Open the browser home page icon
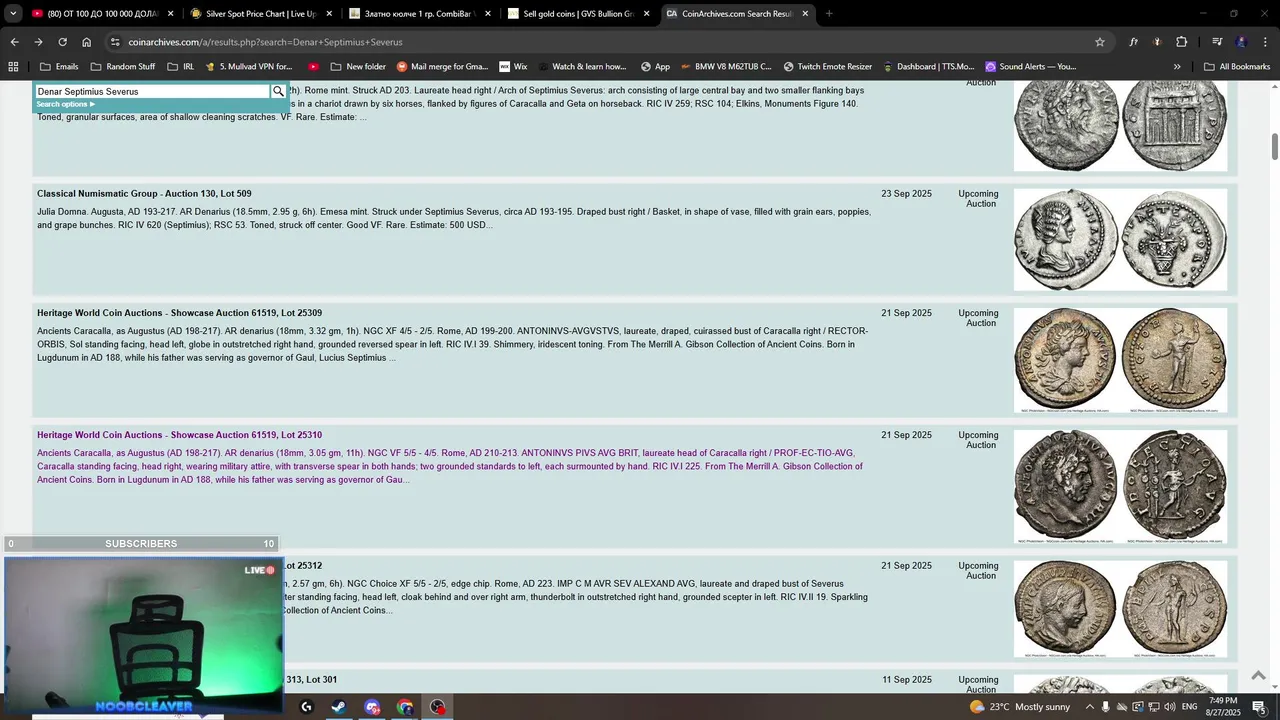The height and width of the screenshot is (720, 1280). click(86, 42)
